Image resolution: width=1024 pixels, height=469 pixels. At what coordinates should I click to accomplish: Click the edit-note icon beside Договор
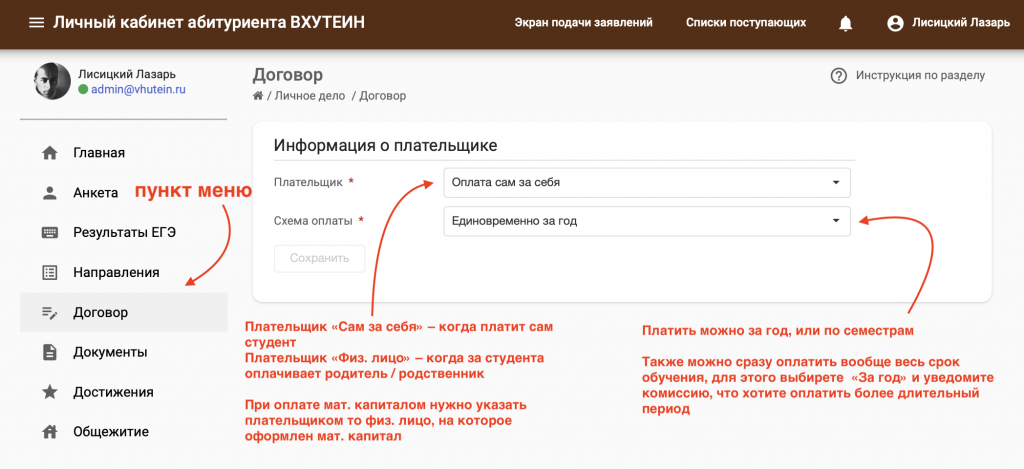tap(50, 313)
